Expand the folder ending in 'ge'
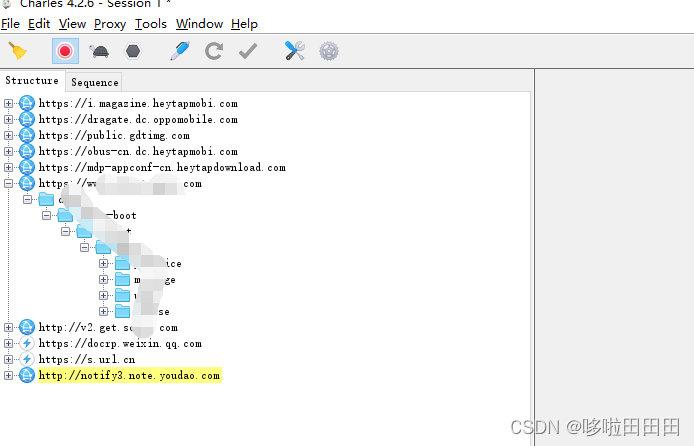This screenshot has height=446, width=694. point(104,279)
